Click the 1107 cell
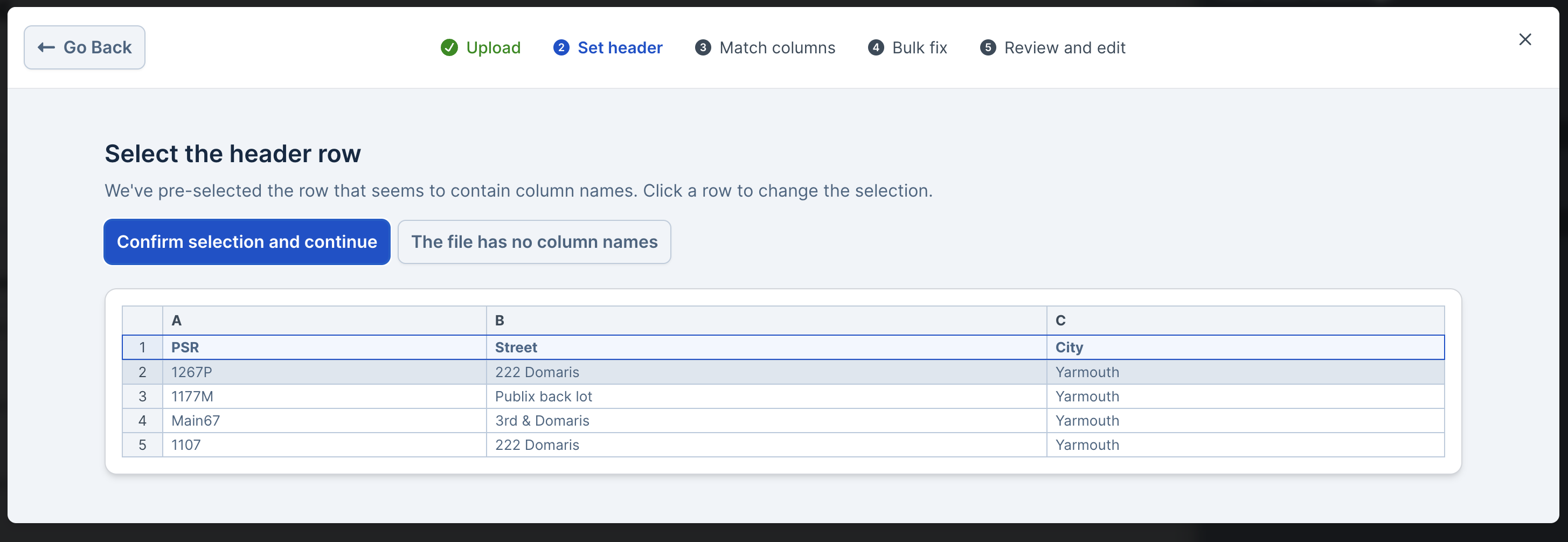This screenshot has height=542, width=1568. pos(324,445)
